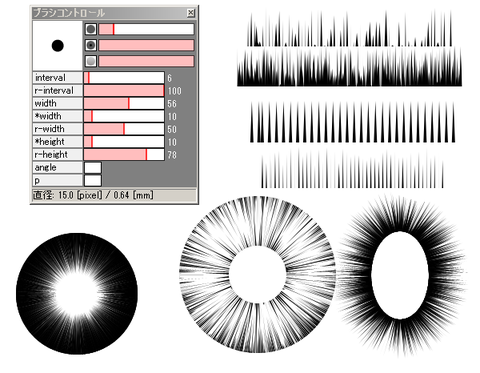The image size is (480, 373).
Task: Click the r-interval slider bar
Action: (124, 90)
